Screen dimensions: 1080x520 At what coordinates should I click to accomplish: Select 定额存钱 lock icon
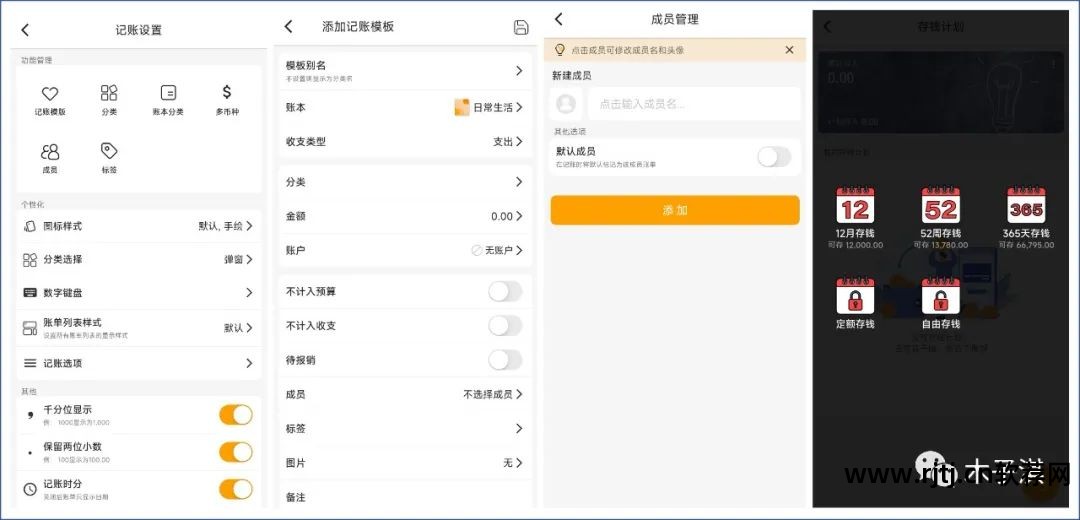(855, 297)
